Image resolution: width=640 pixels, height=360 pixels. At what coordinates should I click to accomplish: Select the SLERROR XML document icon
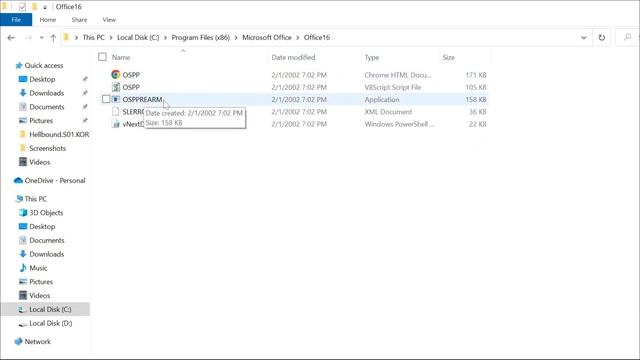click(116, 111)
